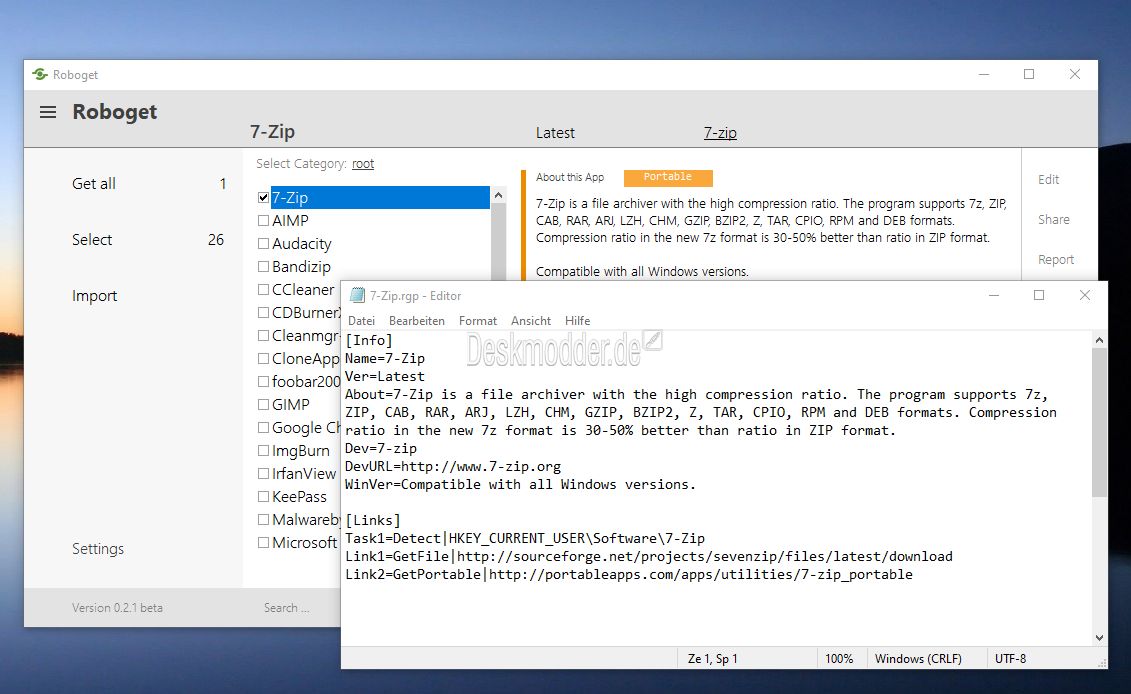
Task: Click the Roboget heading text
Action: [115, 112]
